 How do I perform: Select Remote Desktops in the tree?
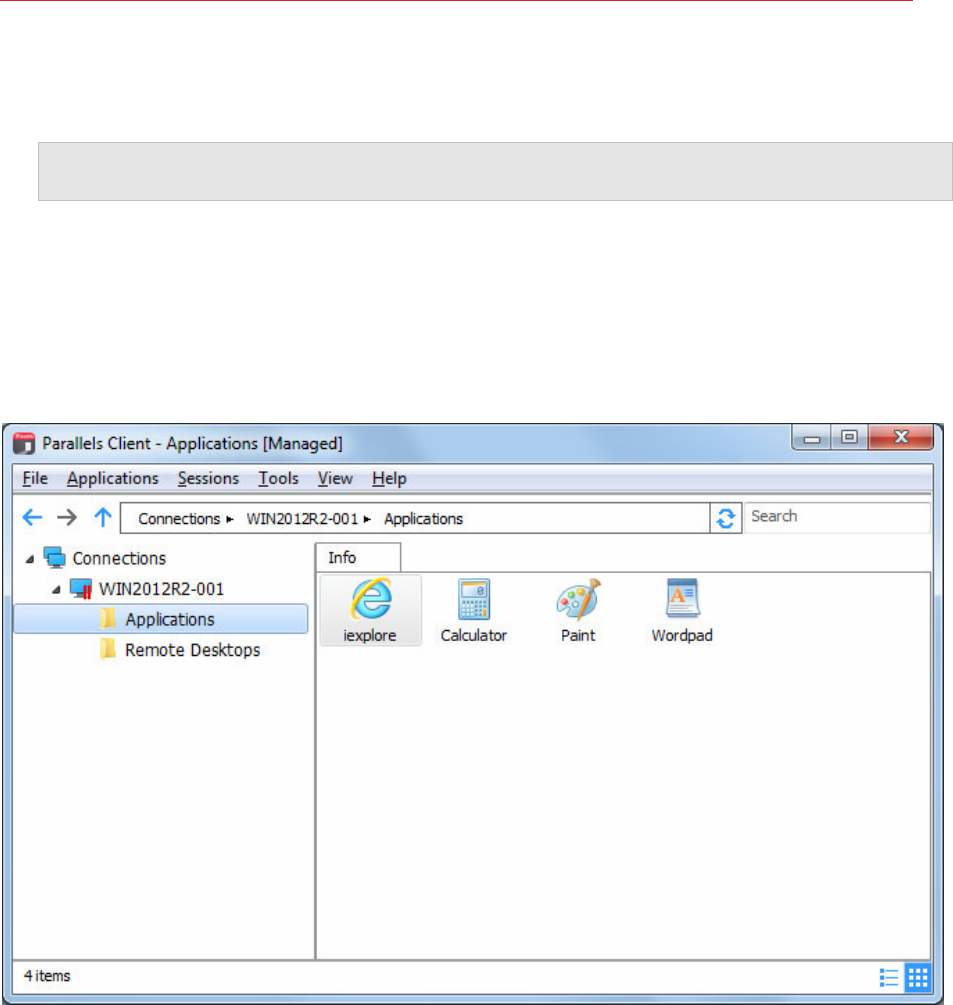192,649
